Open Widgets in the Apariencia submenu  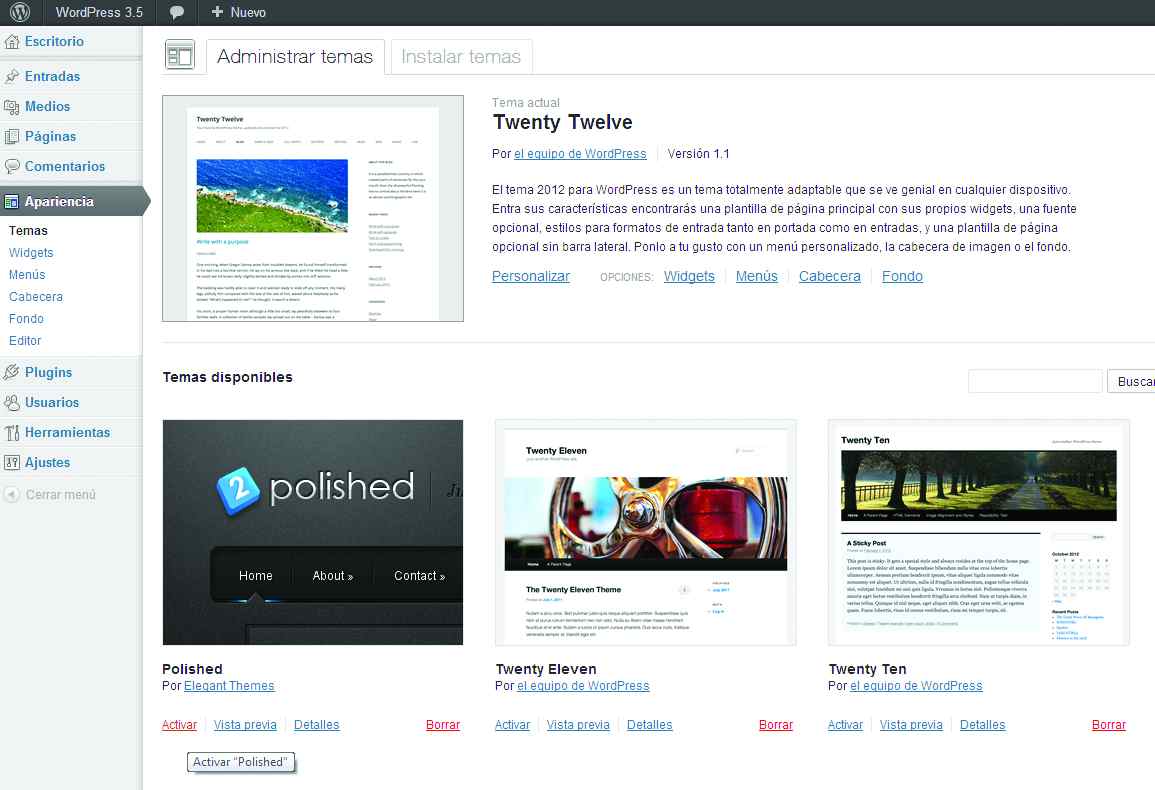pos(31,253)
